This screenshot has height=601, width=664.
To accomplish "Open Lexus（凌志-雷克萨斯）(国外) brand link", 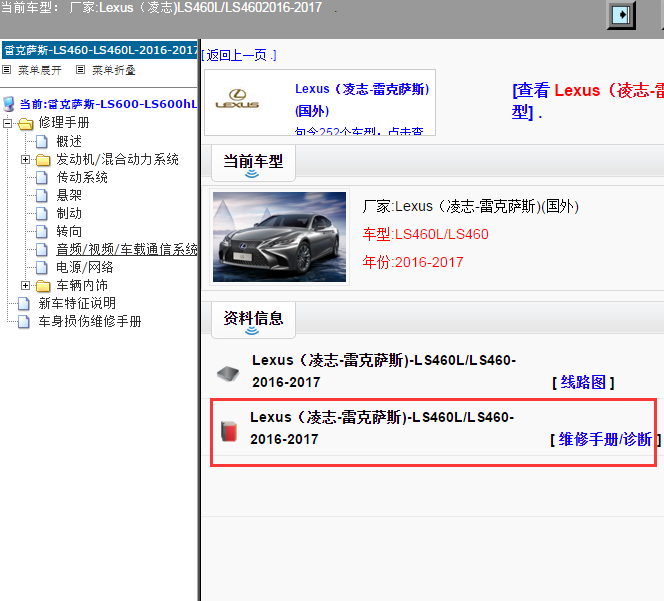I will (362, 100).
